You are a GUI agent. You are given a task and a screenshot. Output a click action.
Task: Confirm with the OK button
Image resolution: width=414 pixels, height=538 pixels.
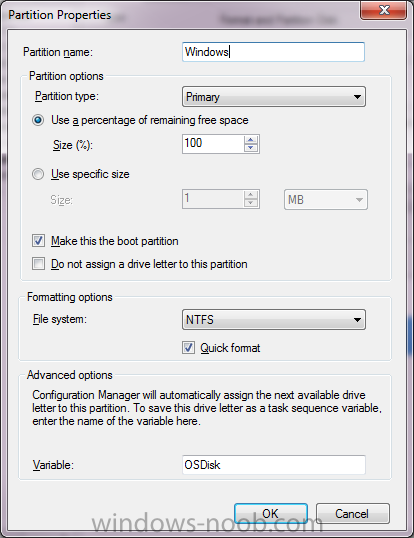click(x=271, y=513)
